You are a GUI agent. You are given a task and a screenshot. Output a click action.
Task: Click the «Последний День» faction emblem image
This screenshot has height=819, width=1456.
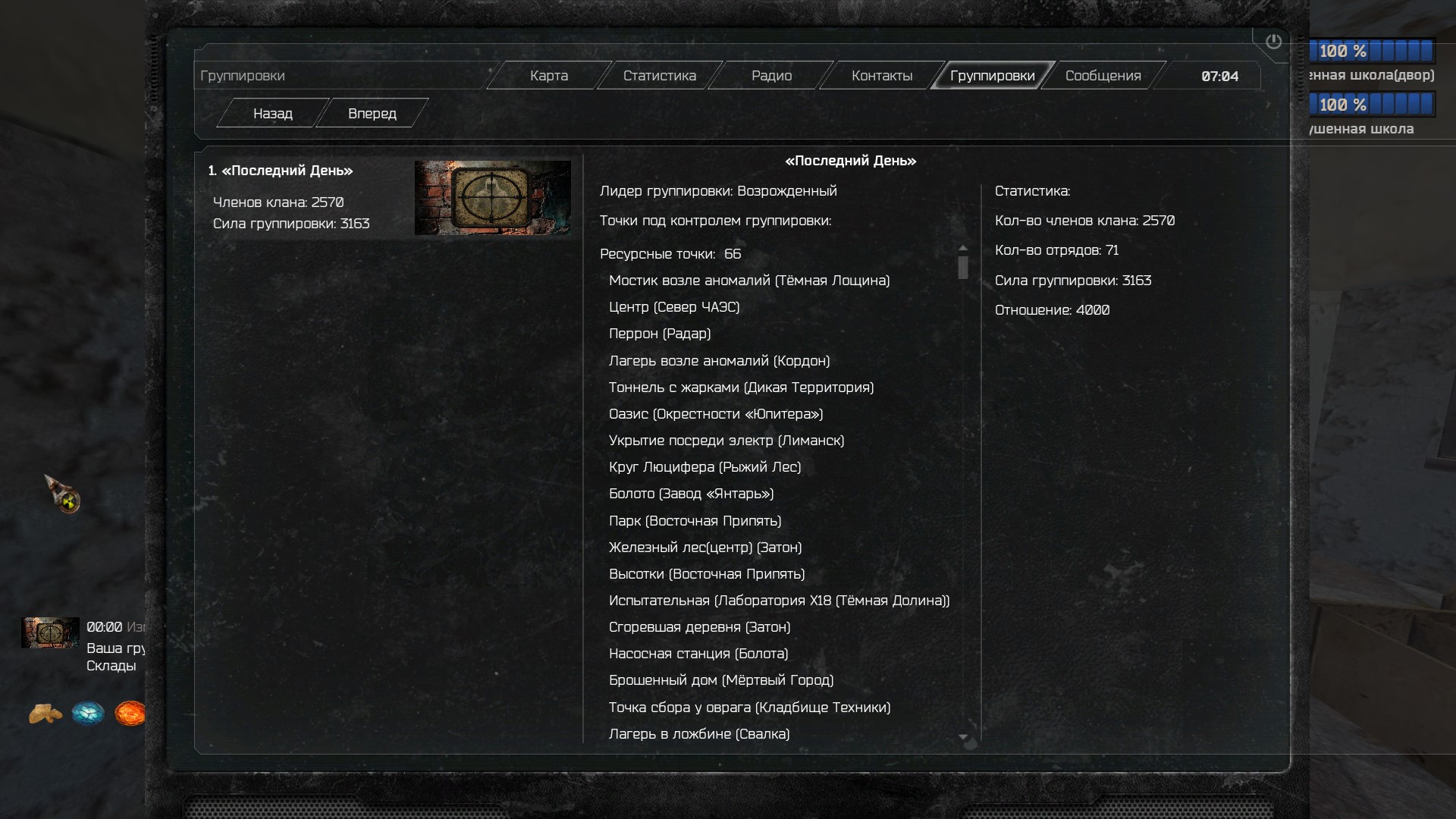coord(493,198)
